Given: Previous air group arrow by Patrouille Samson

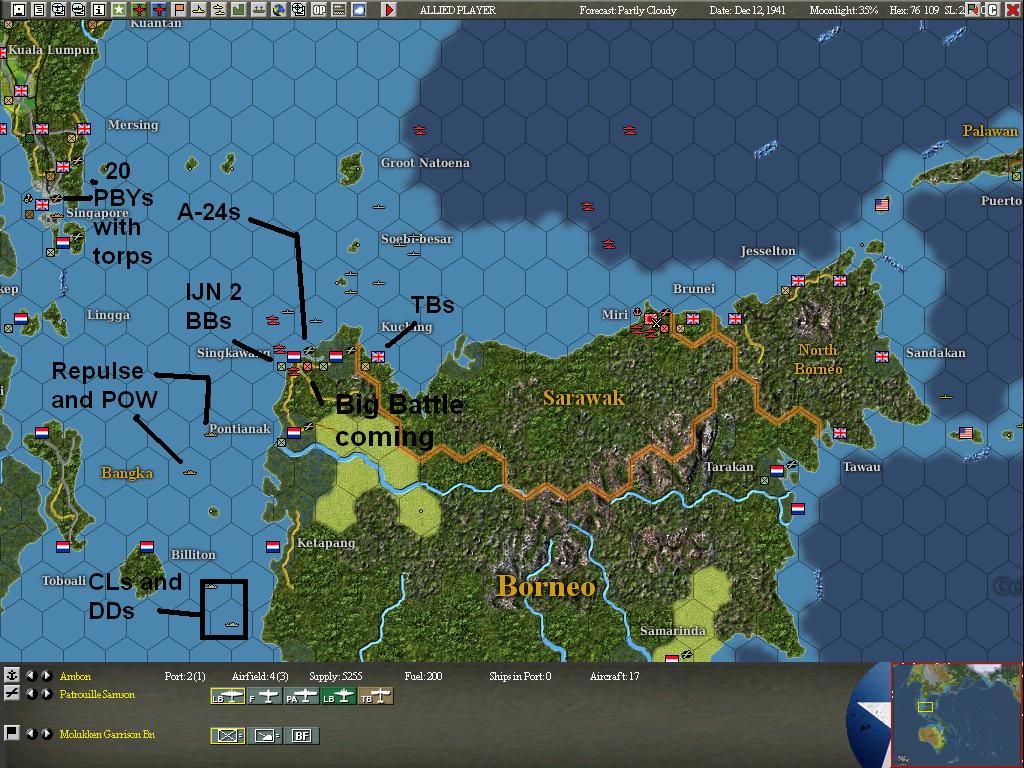Looking at the screenshot, I should coord(31,694).
